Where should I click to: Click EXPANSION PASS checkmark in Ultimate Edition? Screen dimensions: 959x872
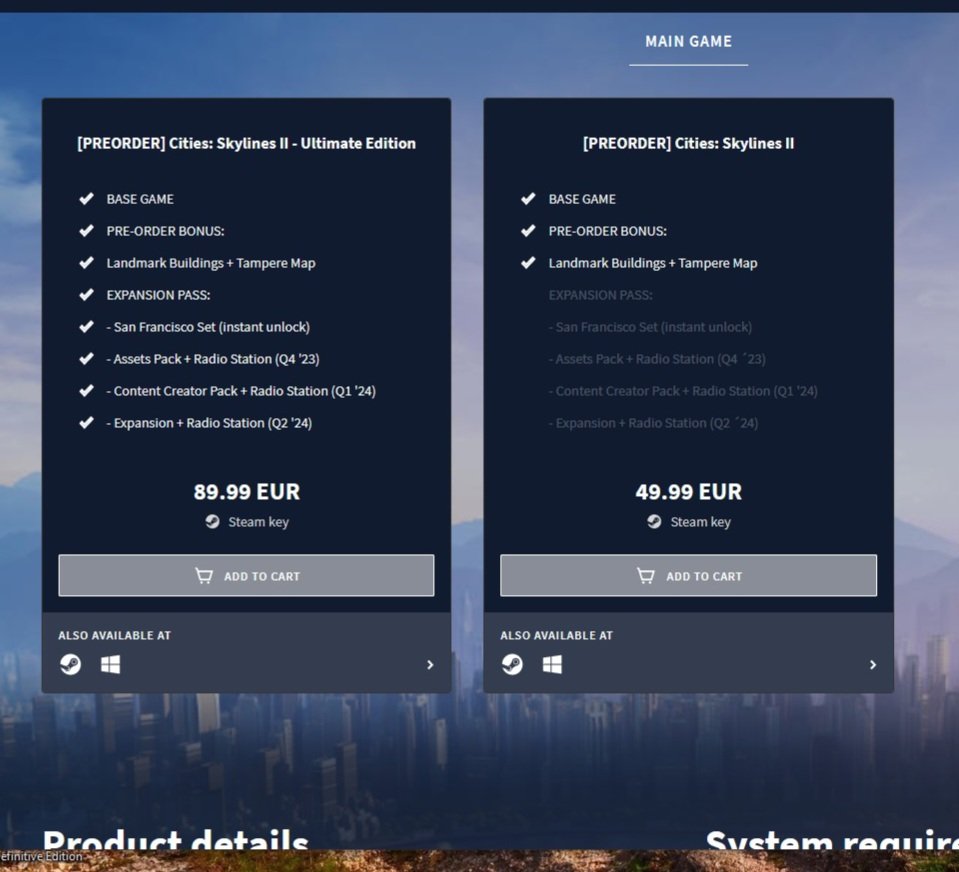pos(86,295)
